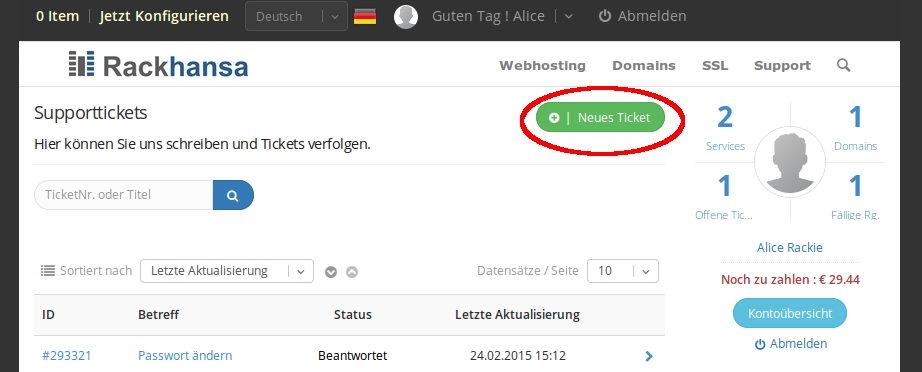The height and width of the screenshot is (372, 922).
Task: Open the Datensätze per page dropdown
Action: [623, 271]
